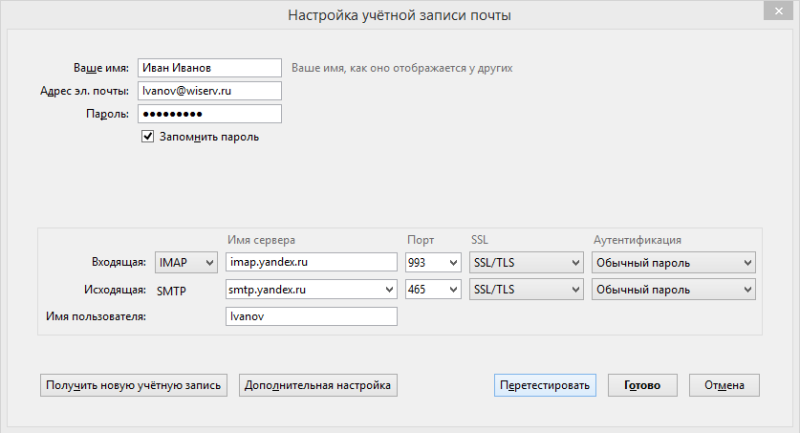
Task: Confirm with the 'Готово' button
Action: pyautogui.click(x=642, y=385)
